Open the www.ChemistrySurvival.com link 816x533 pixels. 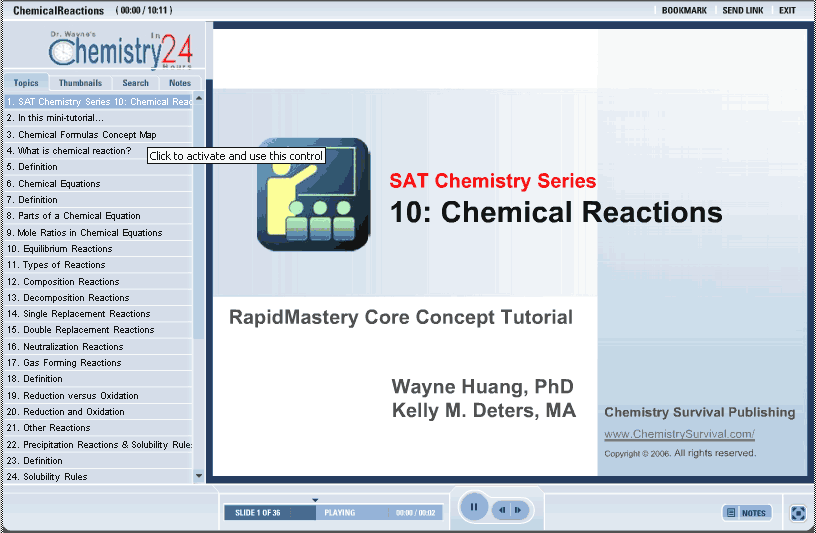tap(679, 435)
